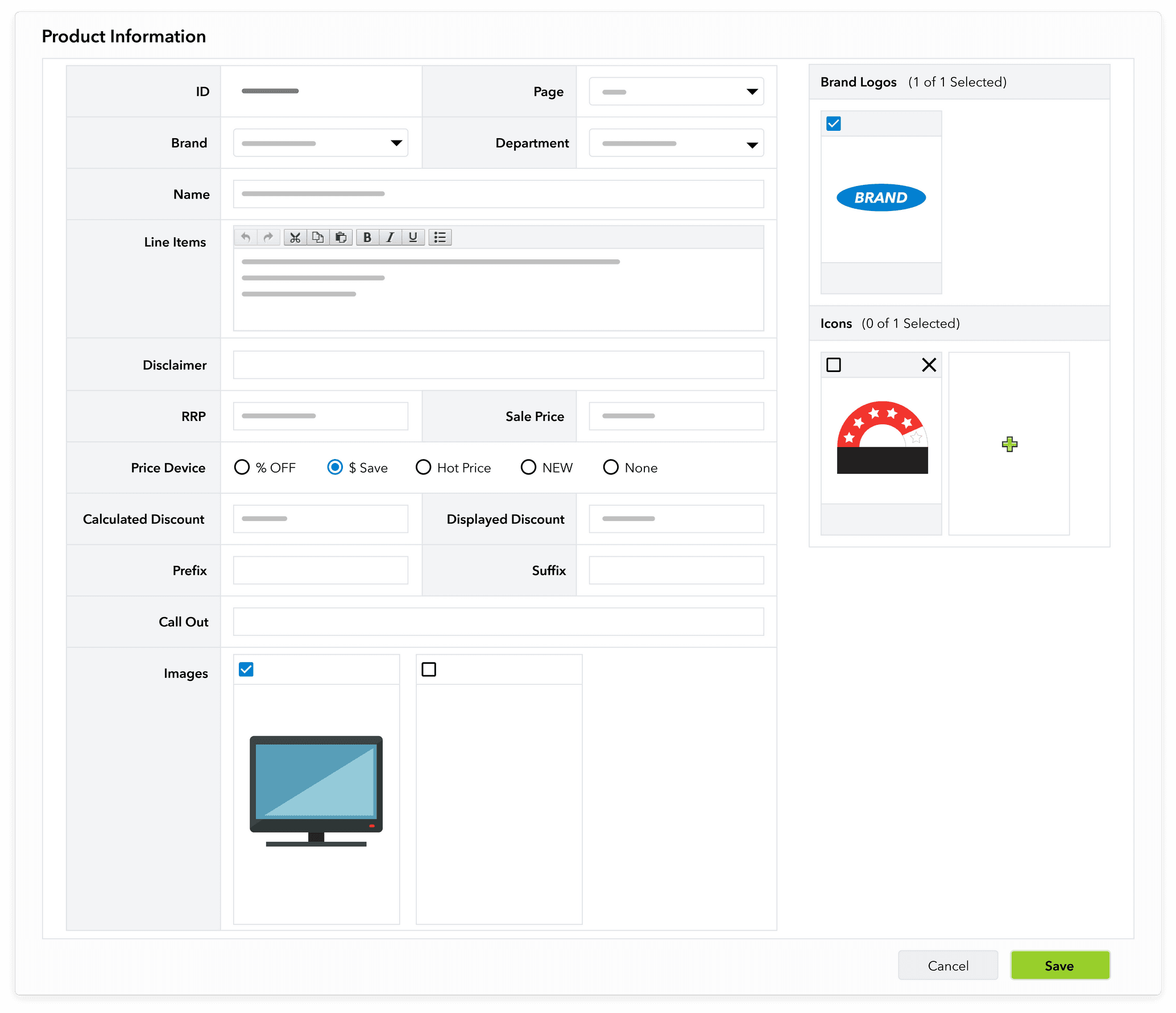Apply italic formatting in the editor
The height and width of the screenshot is (1013, 1176).
(390, 237)
